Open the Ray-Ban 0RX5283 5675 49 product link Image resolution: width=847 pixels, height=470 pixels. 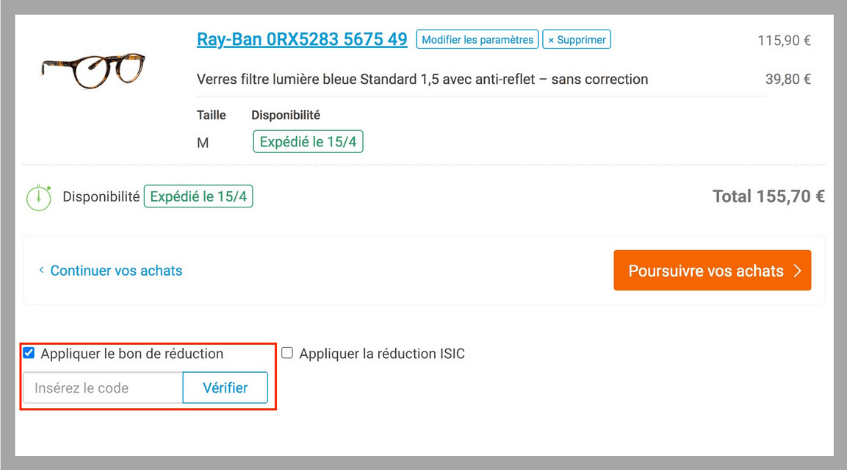[301, 39]
